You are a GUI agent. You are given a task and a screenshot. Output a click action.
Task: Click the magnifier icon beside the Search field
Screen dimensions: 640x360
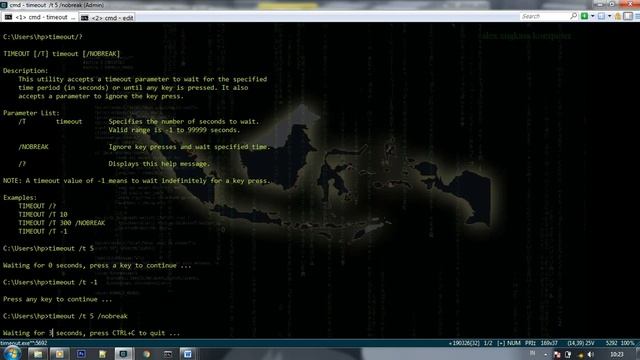point(573,16)
